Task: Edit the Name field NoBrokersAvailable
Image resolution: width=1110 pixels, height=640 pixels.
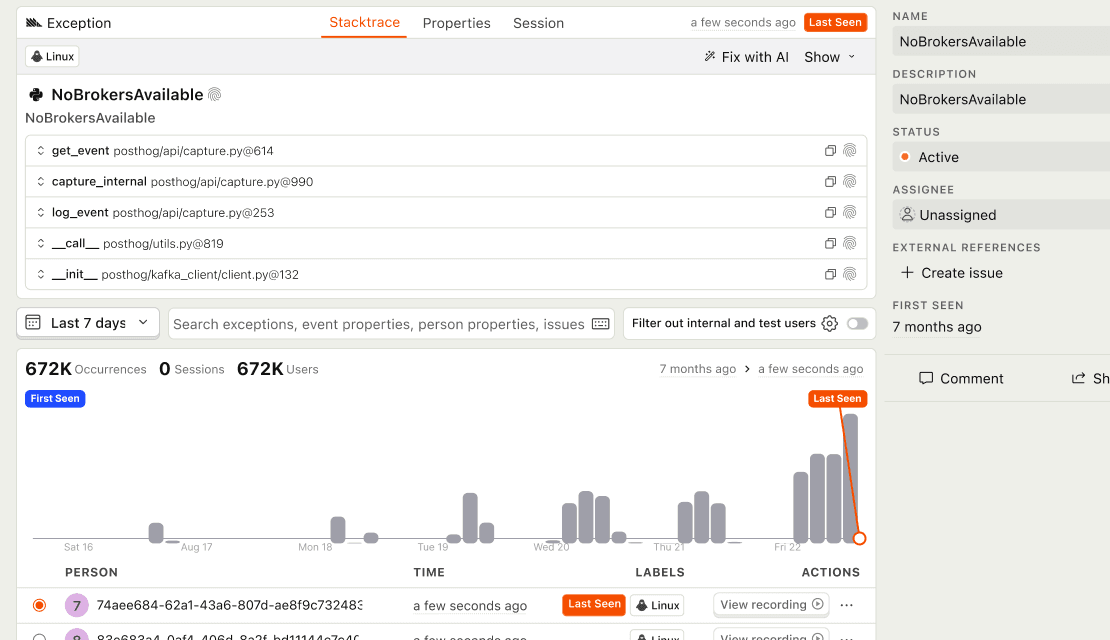Action: click(x=1001, y=42)
